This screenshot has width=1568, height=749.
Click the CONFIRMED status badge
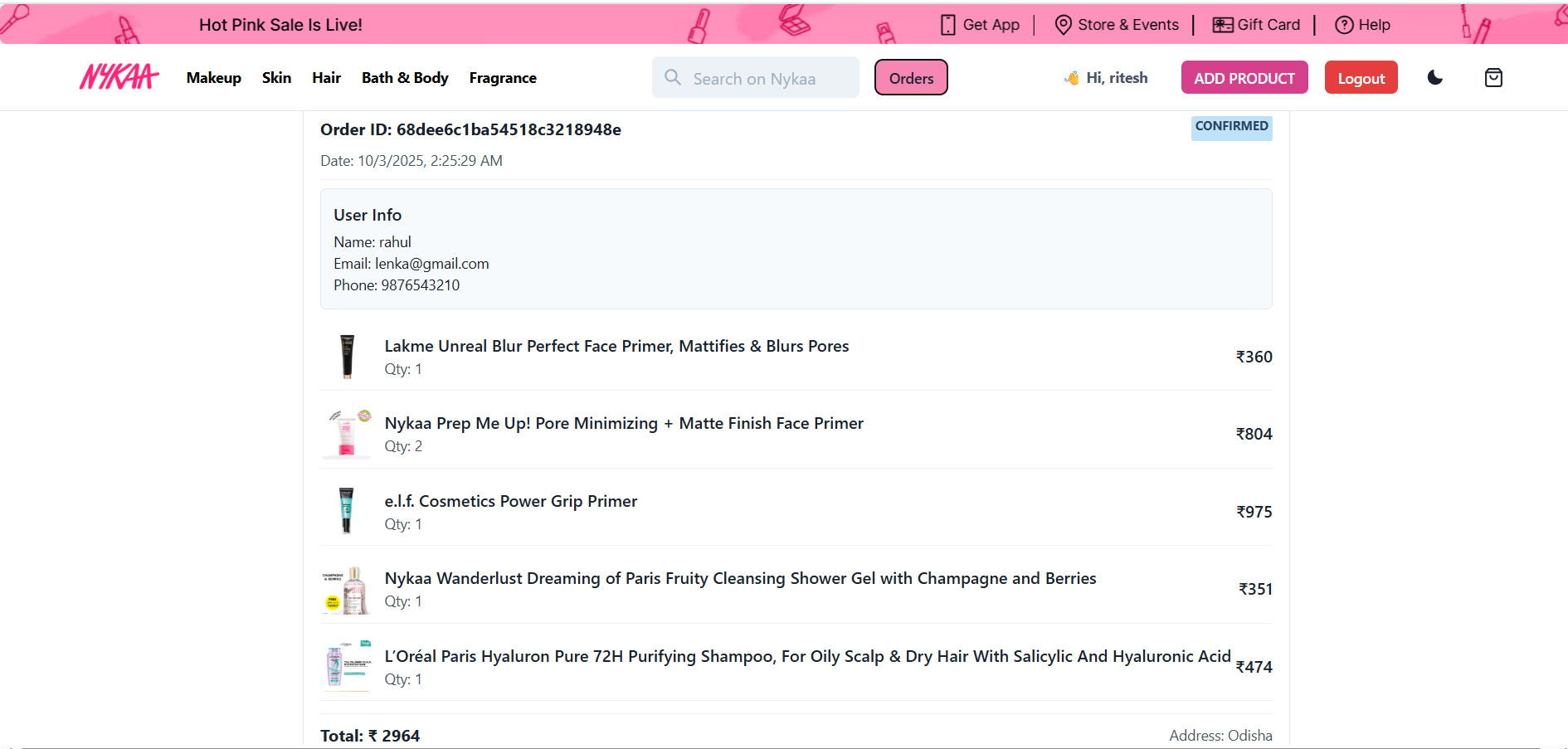1231,127
